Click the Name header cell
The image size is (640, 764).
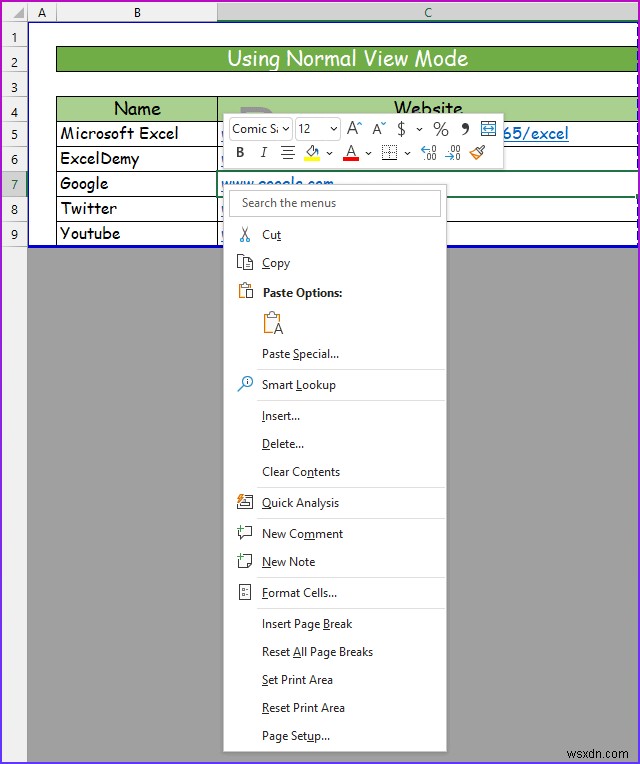tap(137, 109)
